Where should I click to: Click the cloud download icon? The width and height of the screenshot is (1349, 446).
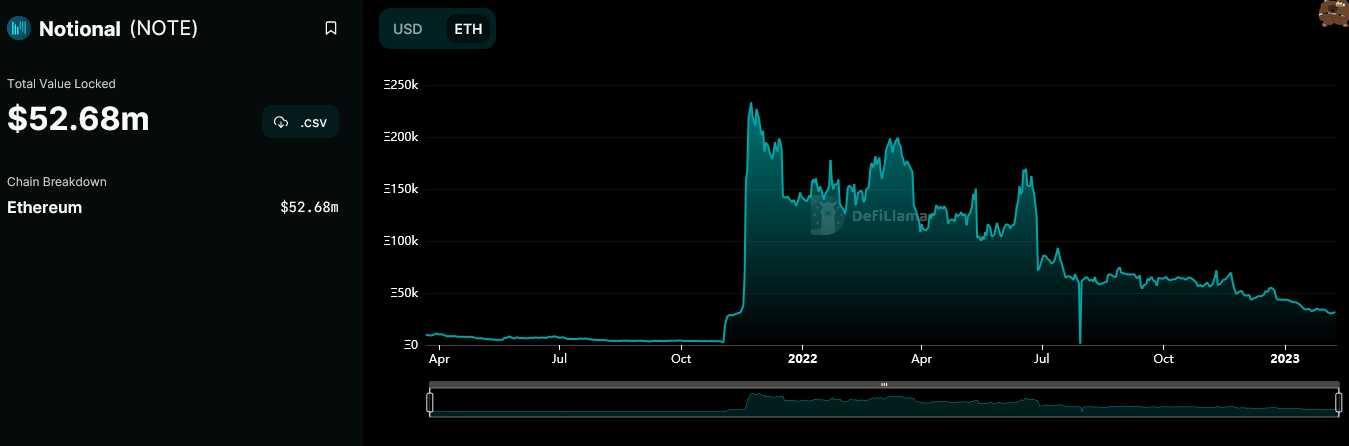click(281, 122)
